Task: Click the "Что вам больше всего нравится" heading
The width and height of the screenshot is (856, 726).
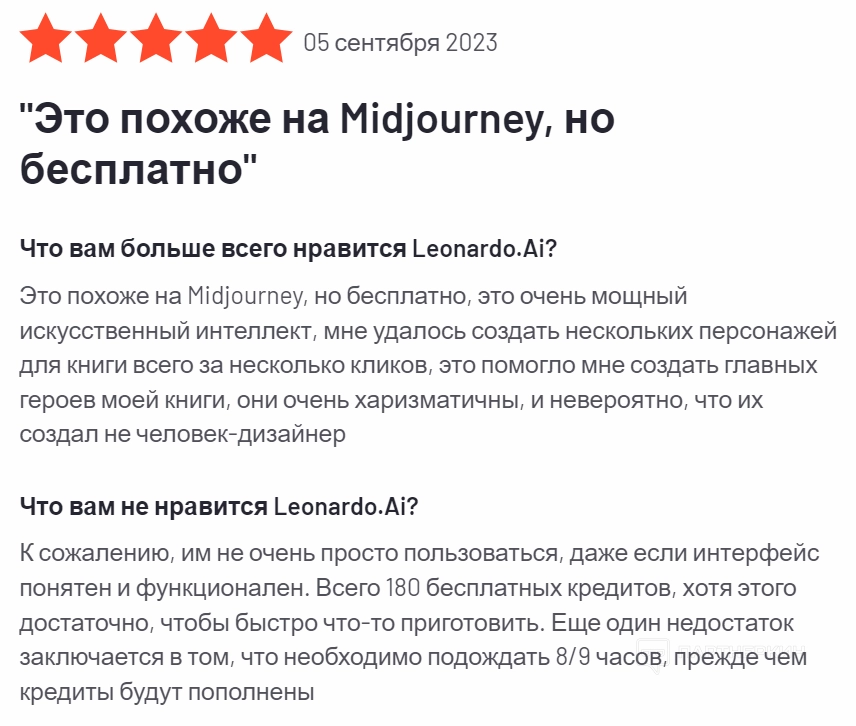Action: coord(213,249)
